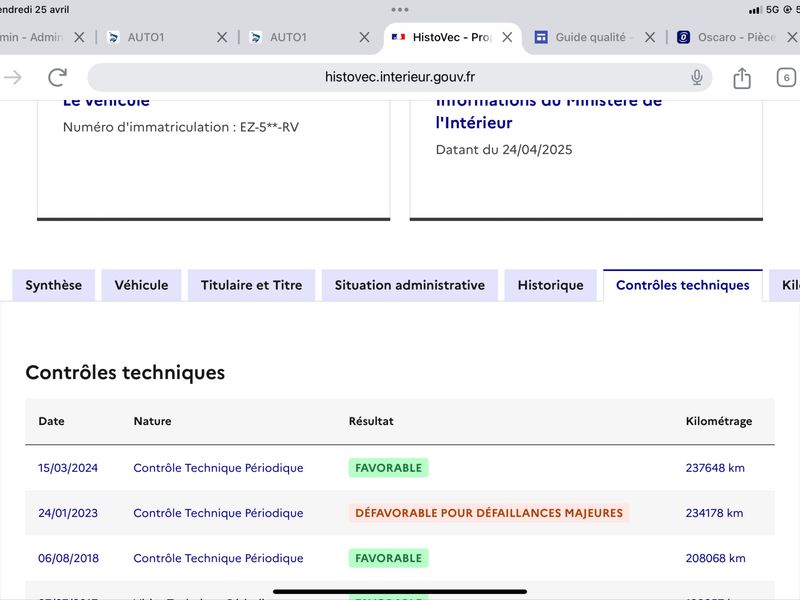The height and width of the screenshot is (600, 800).
Task: Click the Date column header
Action: point(52,421)
